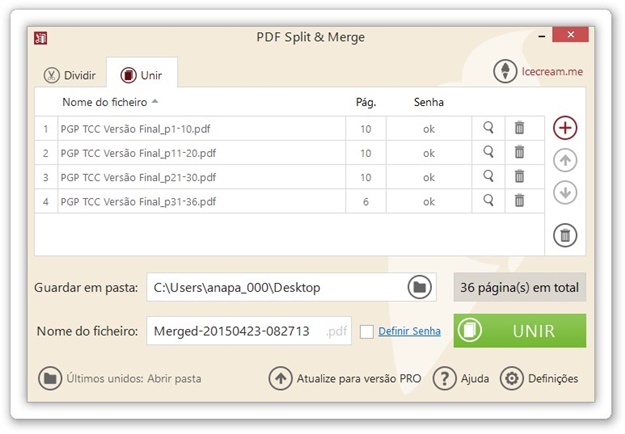Select row PGP TCC Versão Final_p11-20.pdf
This screenshot has height=434, width=625.
click(289, 153)
